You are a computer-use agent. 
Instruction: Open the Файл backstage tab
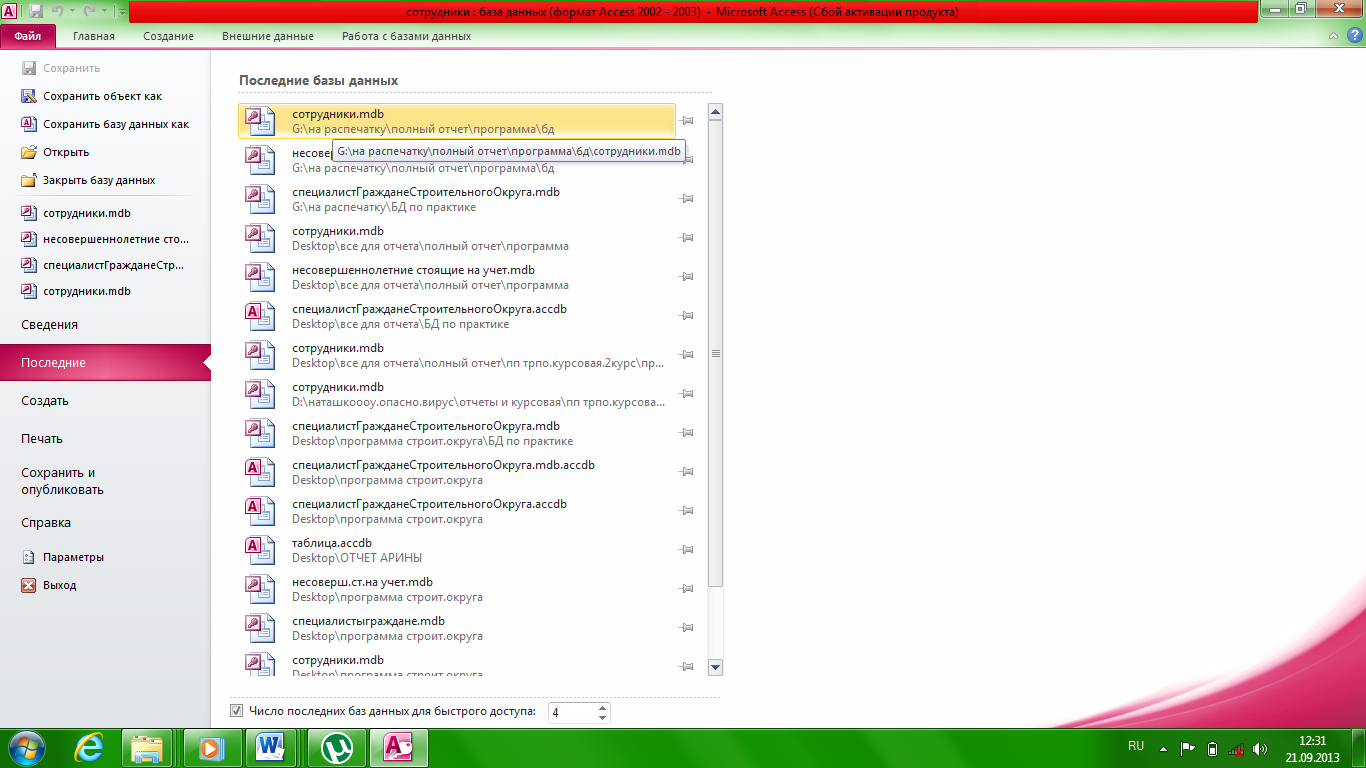point(28,36)
